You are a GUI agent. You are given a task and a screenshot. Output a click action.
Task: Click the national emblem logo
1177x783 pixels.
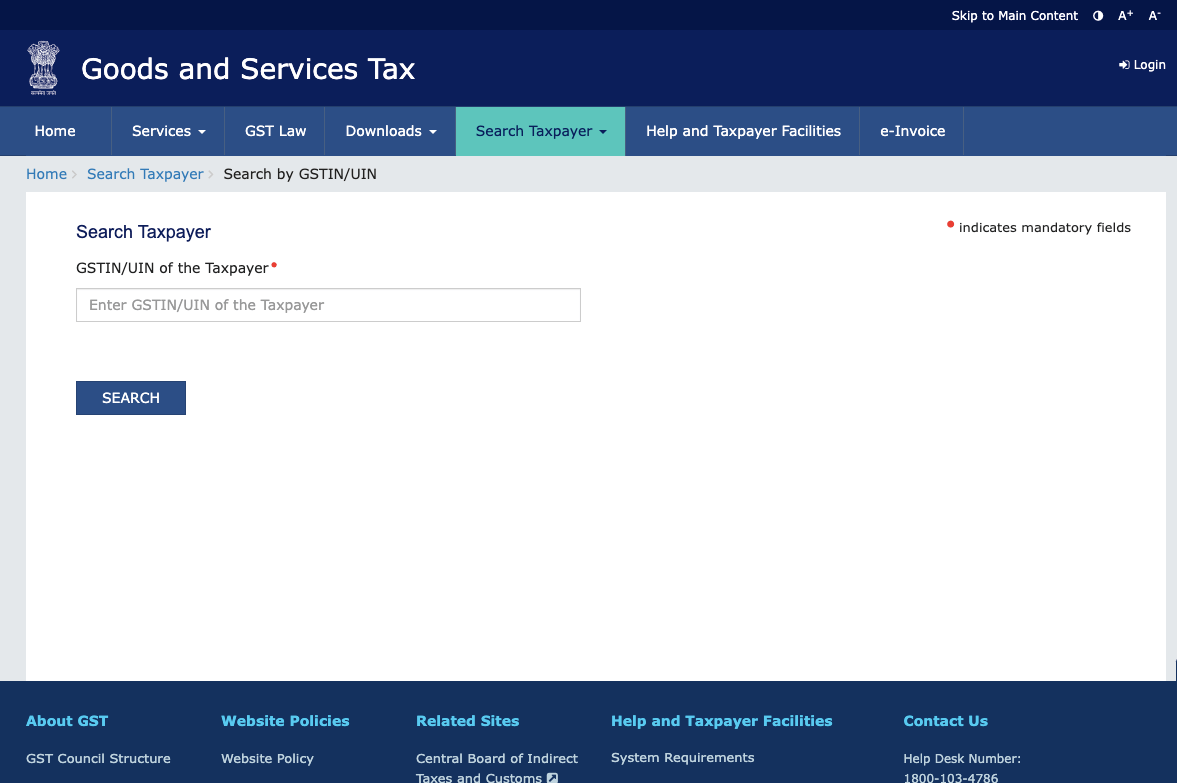(x=44, y=68)
